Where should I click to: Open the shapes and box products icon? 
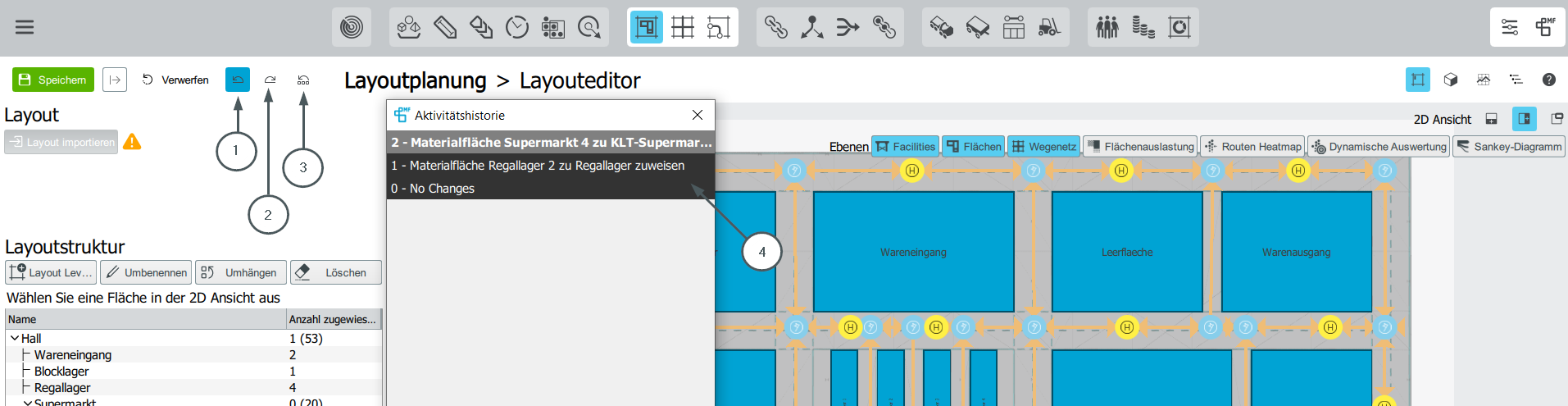coord(408,27)
